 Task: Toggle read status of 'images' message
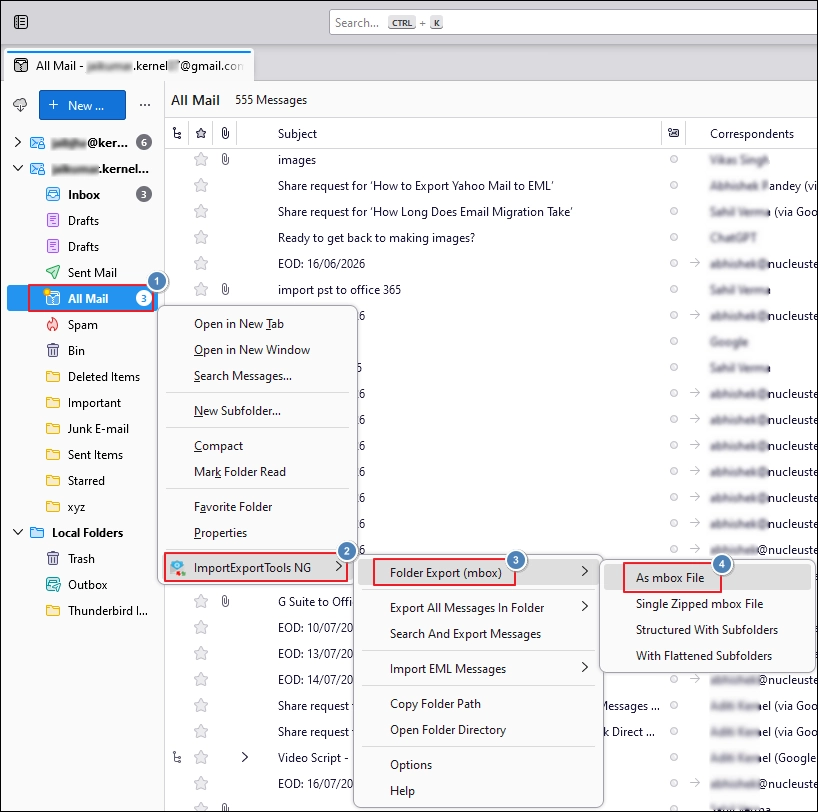pyautogui.click(x=673, y=159)
